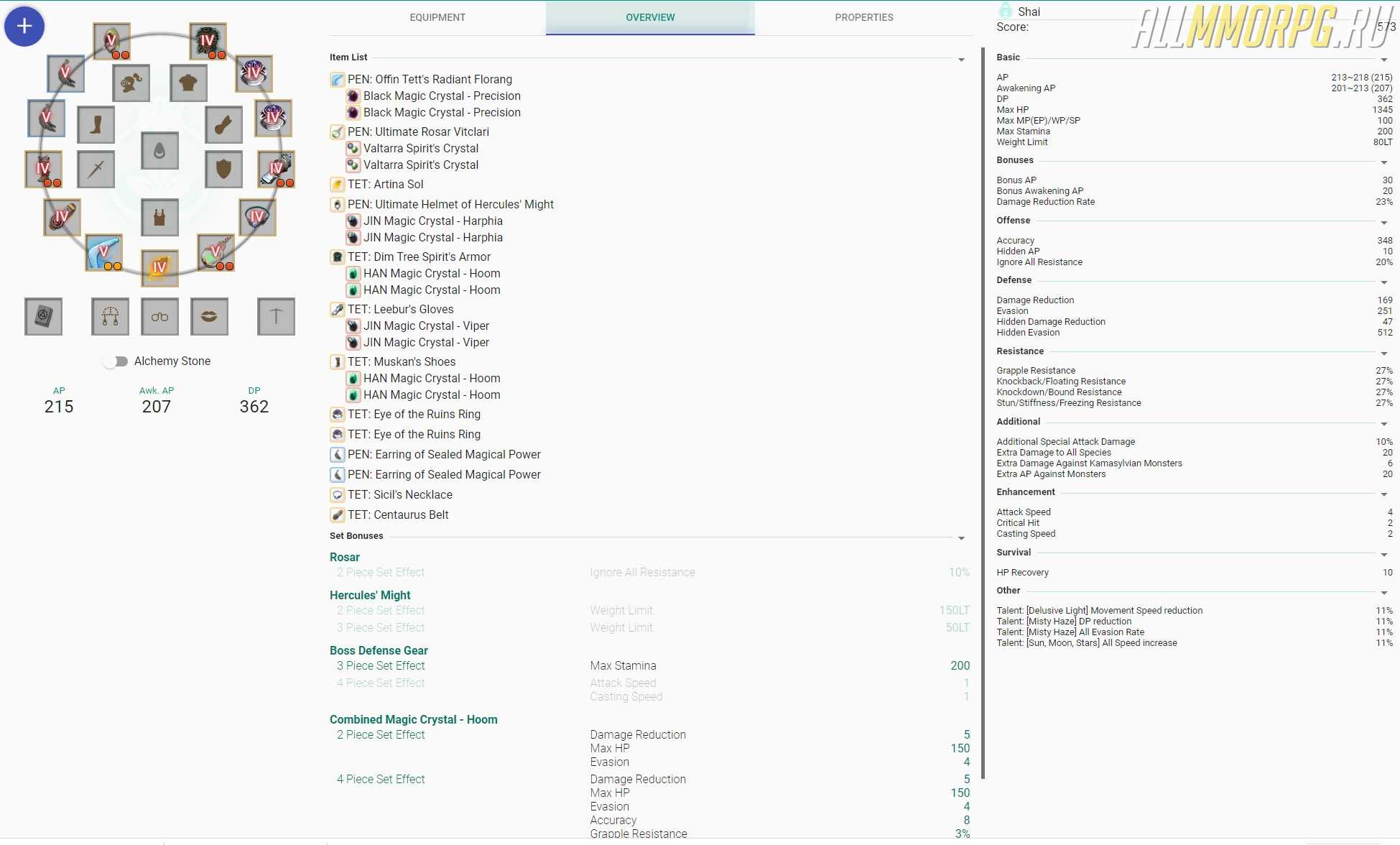Select the pickaxe tool slot
Viewport: 1400px width, 845px height.
coord(276,316)
